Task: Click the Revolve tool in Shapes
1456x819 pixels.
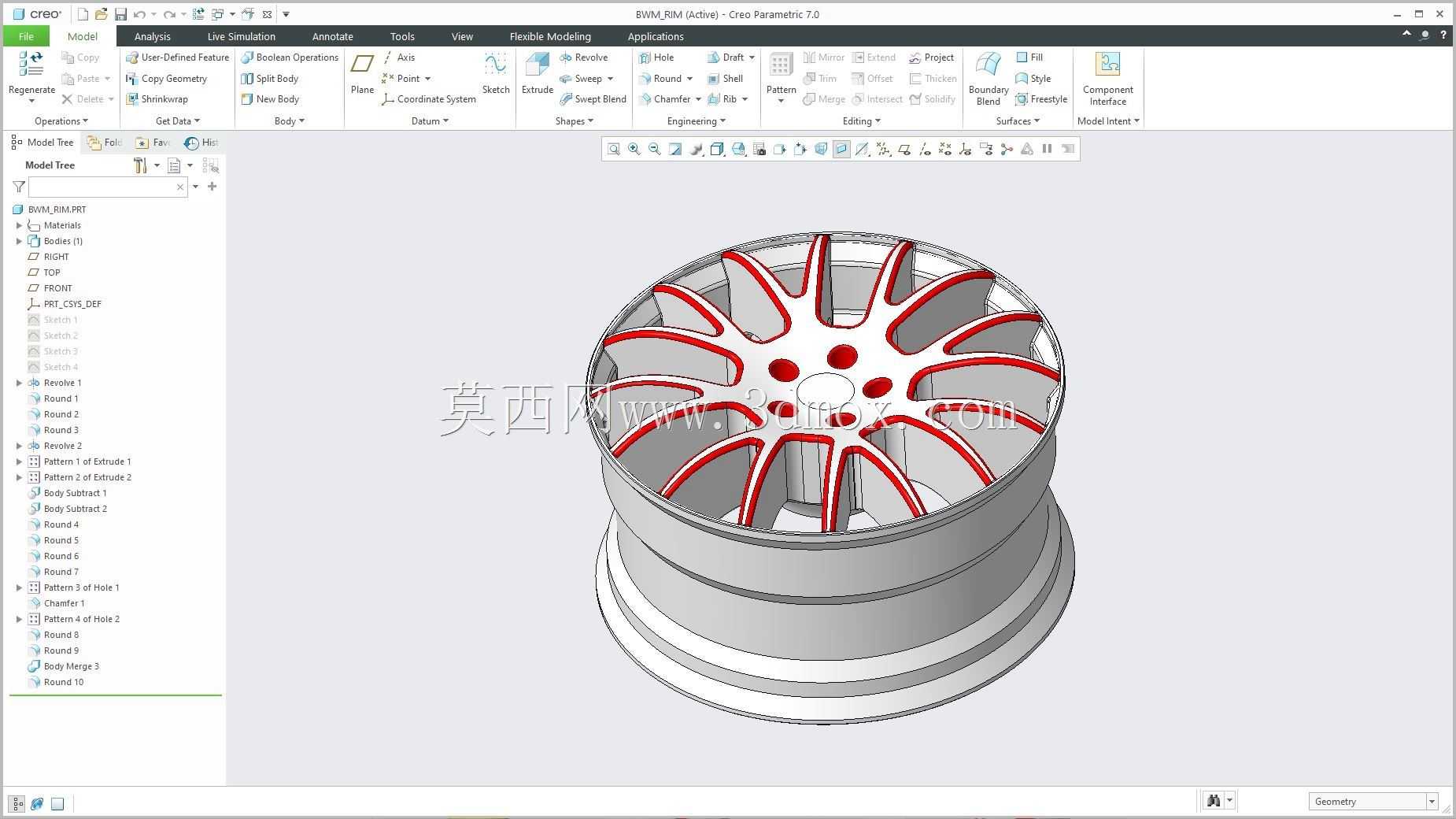Action: pos(584,57)
